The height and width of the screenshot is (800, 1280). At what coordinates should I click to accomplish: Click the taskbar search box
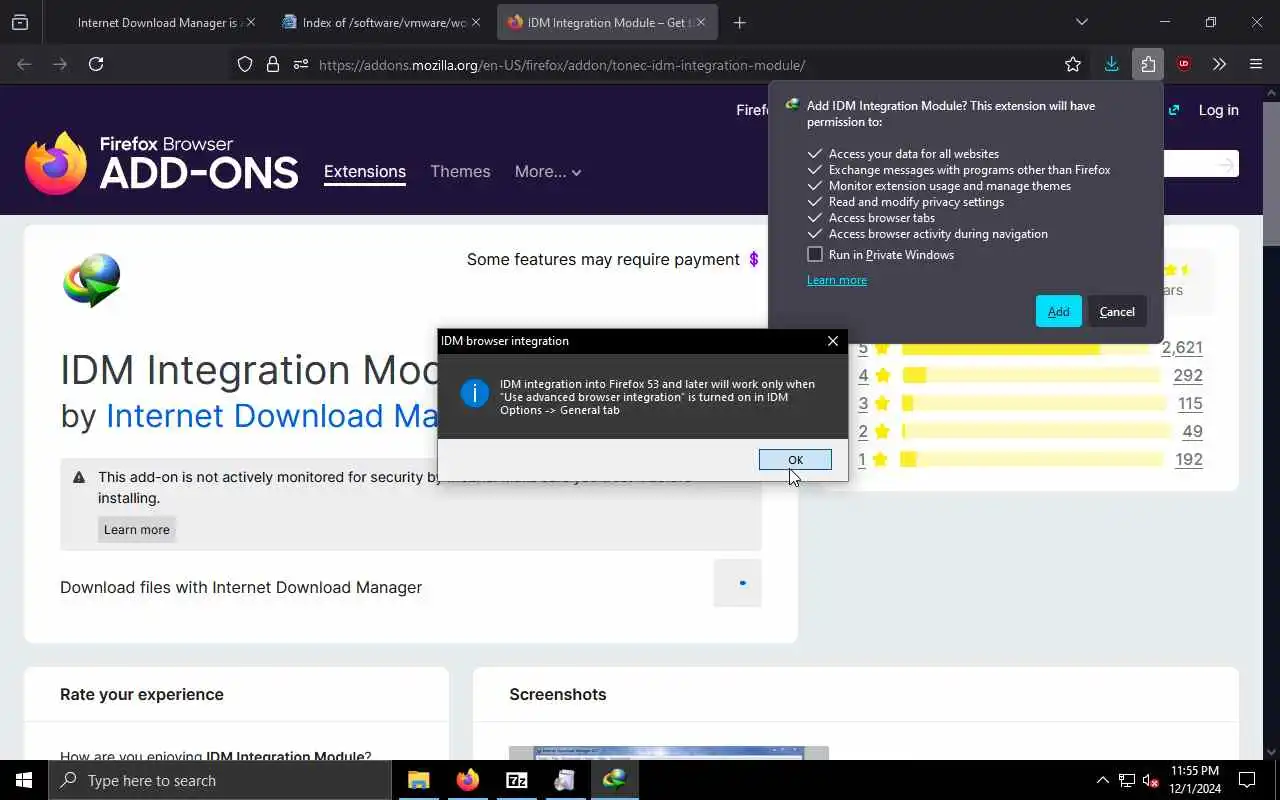tap(220, 780)
